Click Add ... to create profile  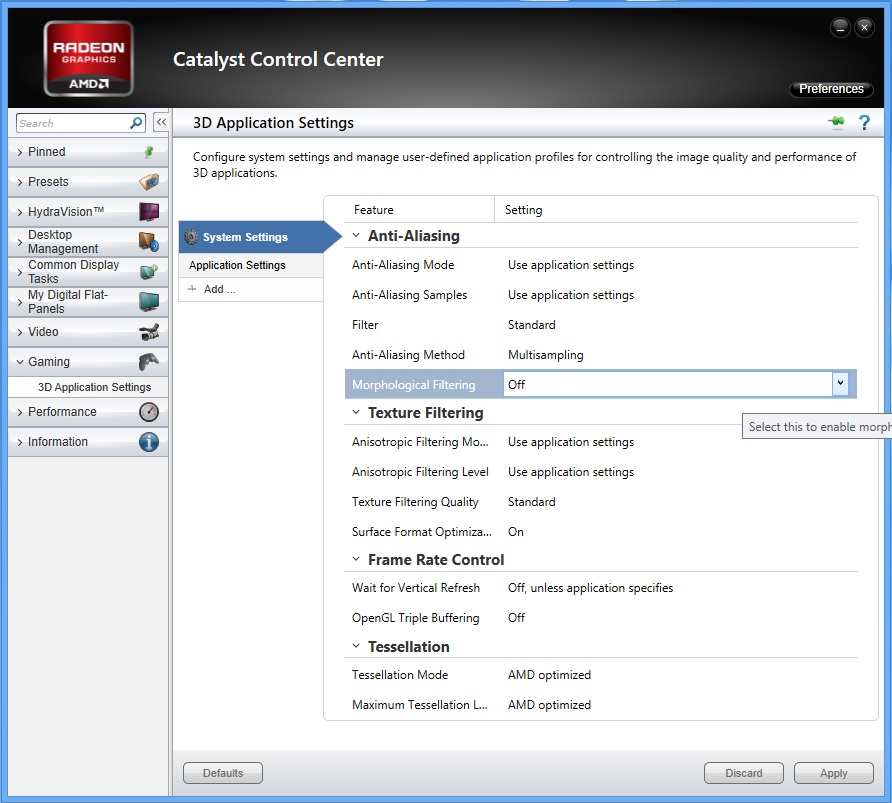[x=251, y=289]
